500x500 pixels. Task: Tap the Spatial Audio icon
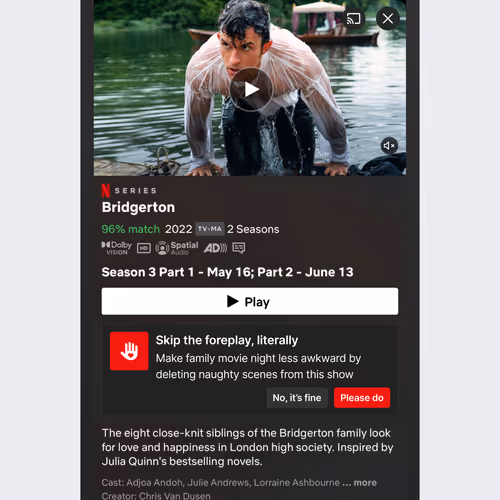(177, 248)
